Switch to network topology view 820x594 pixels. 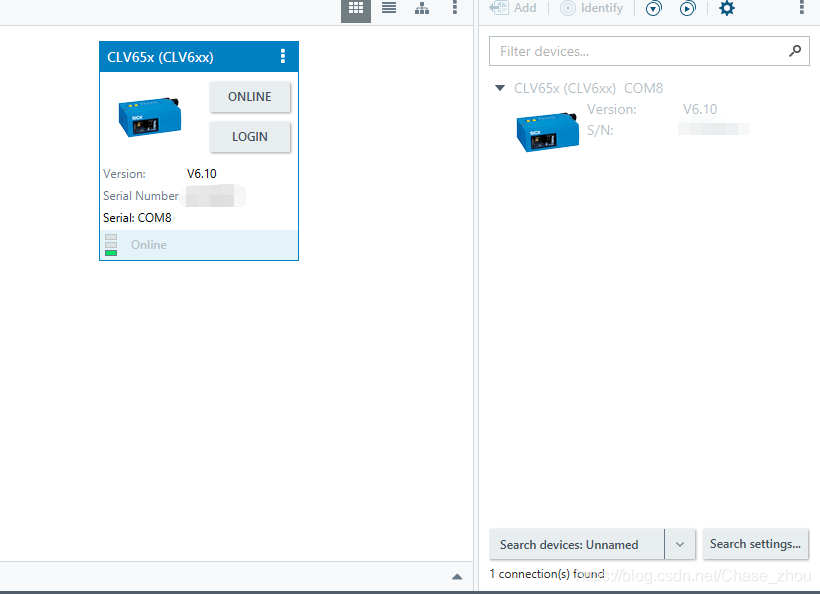click(x=422, y=8)
